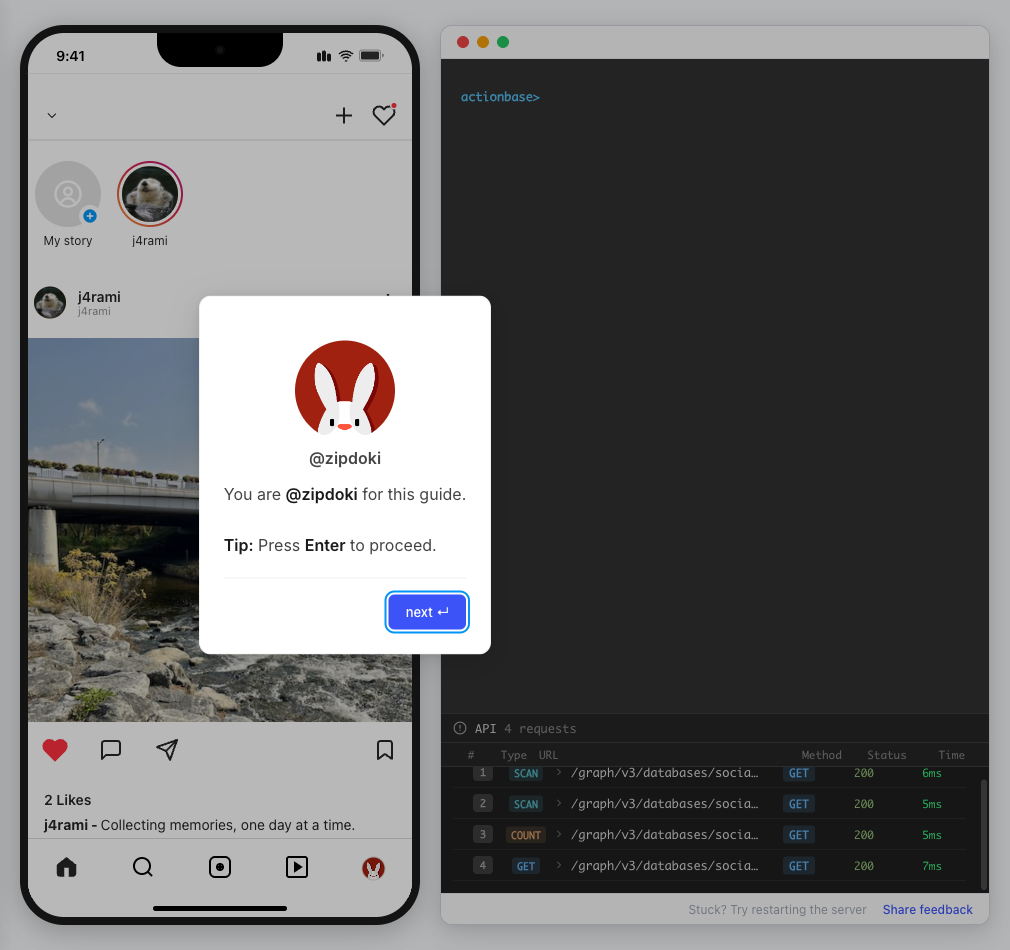Screen dimensions: 1010x950
Task: Tap the comment bubble icon
Action: 111,750
